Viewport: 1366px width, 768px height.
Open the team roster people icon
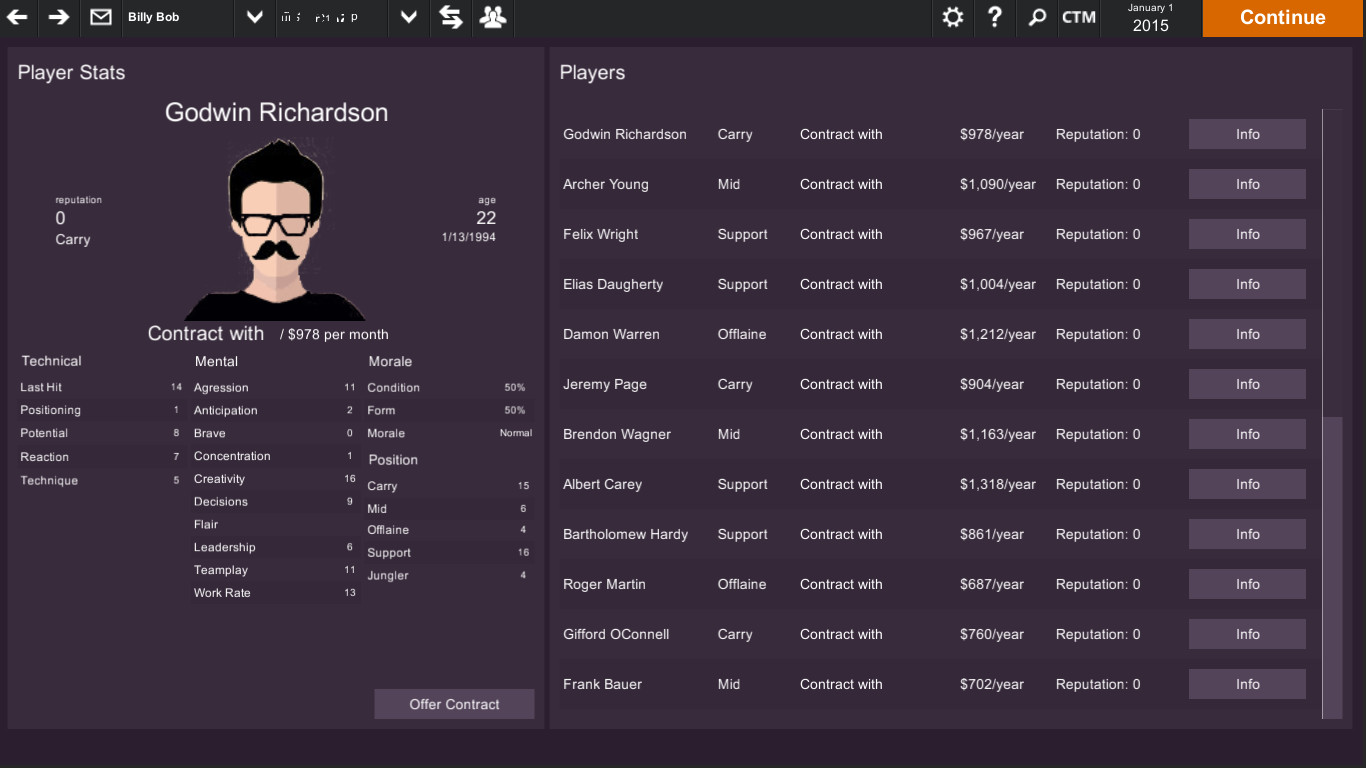492,17
